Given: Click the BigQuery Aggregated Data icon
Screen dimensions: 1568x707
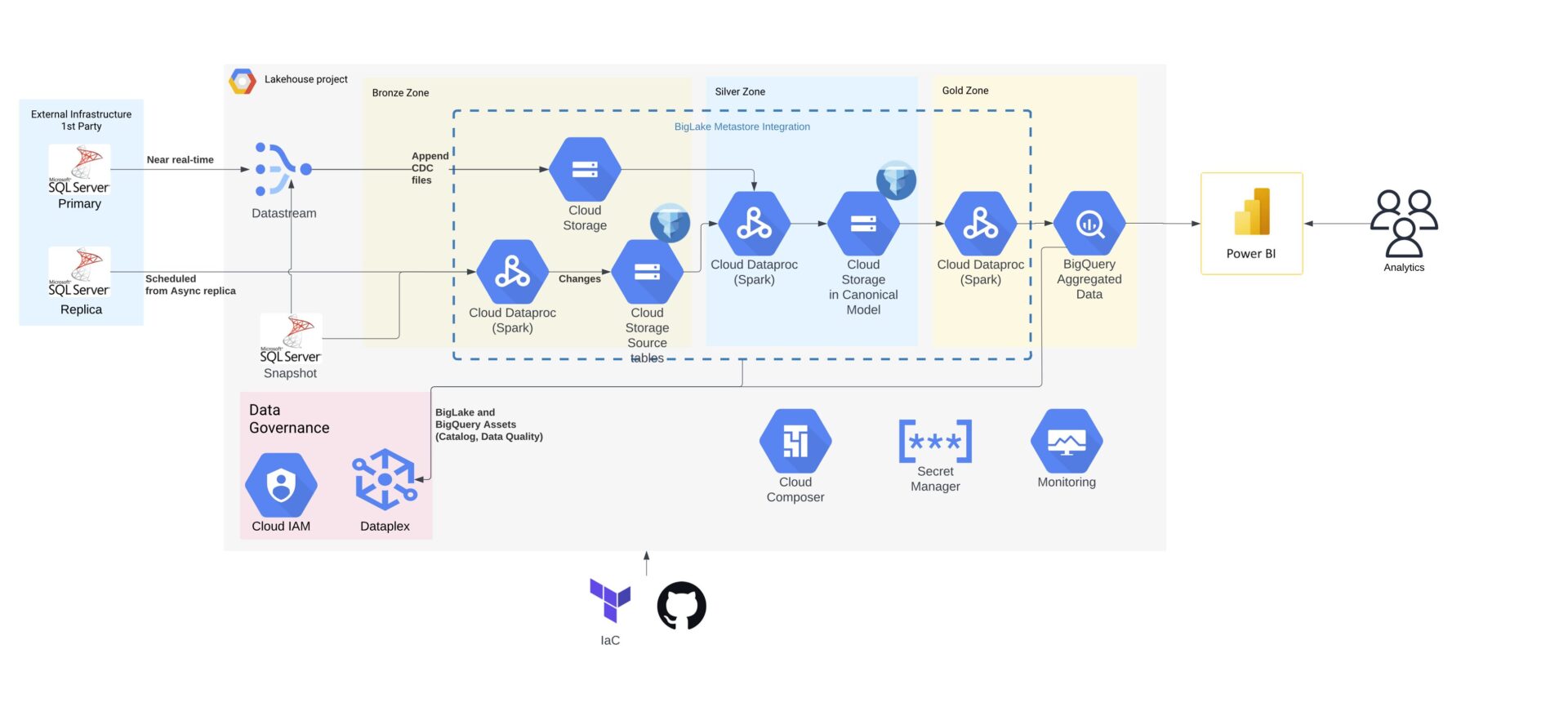Looking at the screenshot, I should tap(1089, 223).
